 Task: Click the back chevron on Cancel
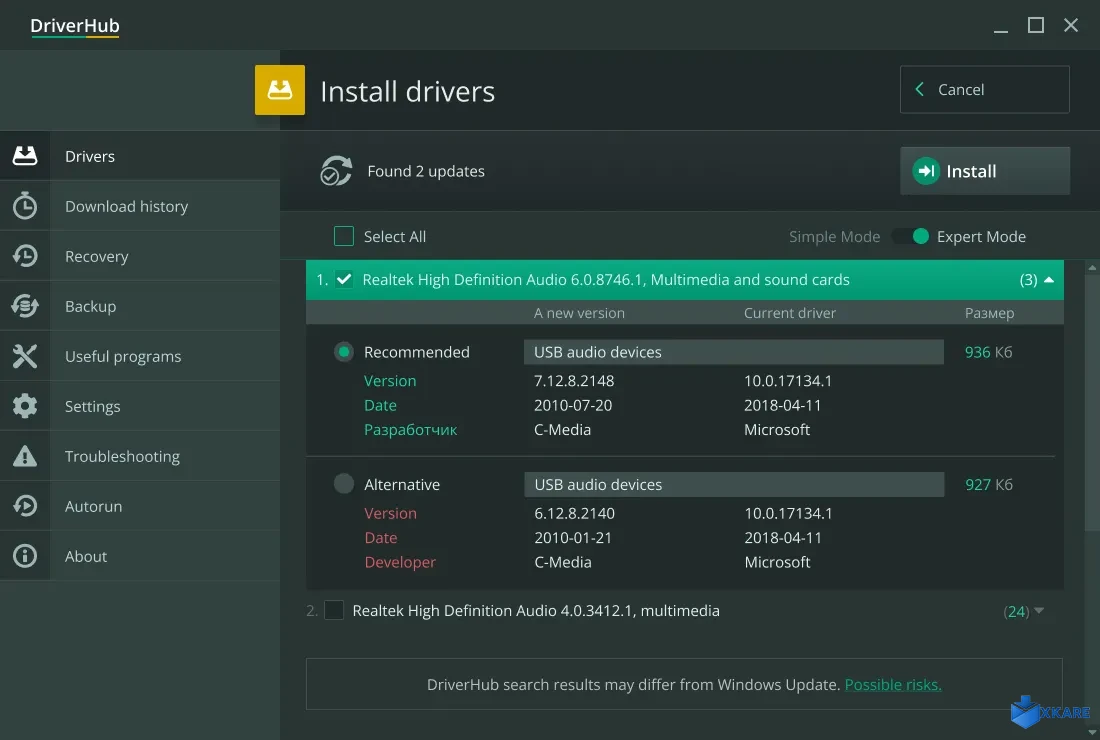click(919, 89)
